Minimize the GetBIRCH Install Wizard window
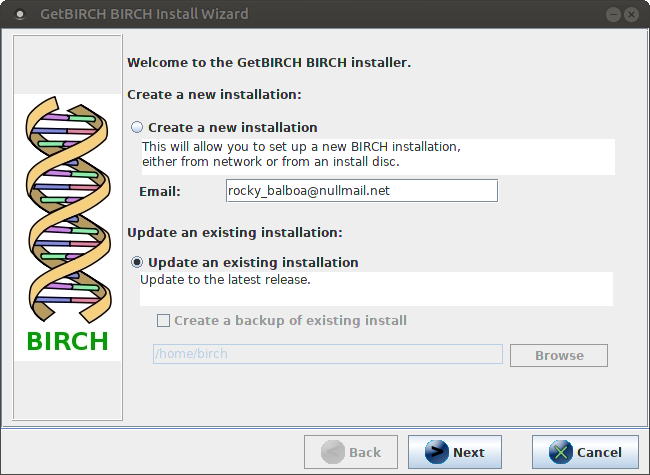 [611, 15]
